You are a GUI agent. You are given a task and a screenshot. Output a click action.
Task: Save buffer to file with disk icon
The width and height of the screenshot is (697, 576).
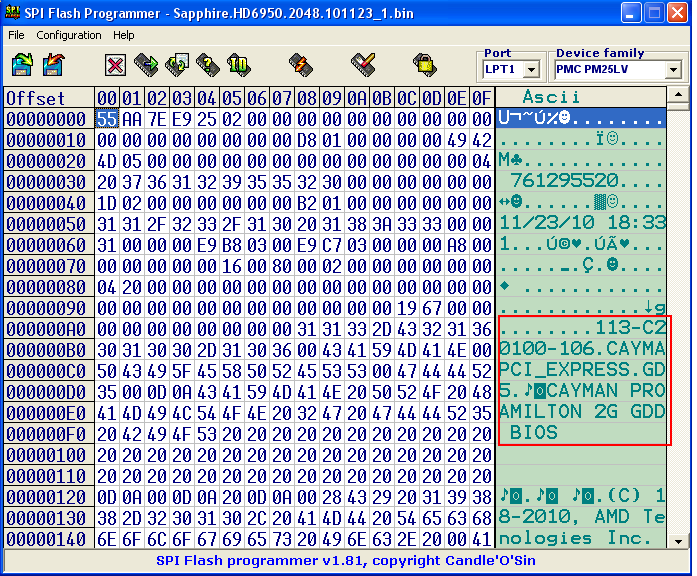pyautogui.click(x=53, y=65)
